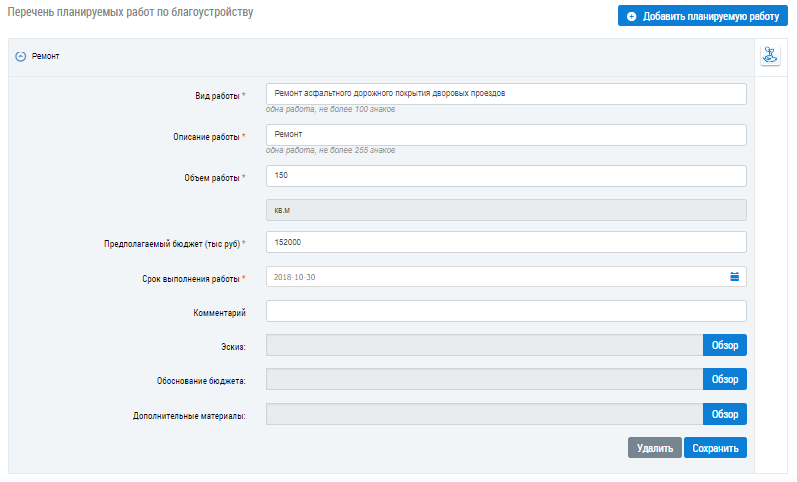797x482 pixels.
Task: Focus the empty Комментарий field
Action: coord(506,312)
